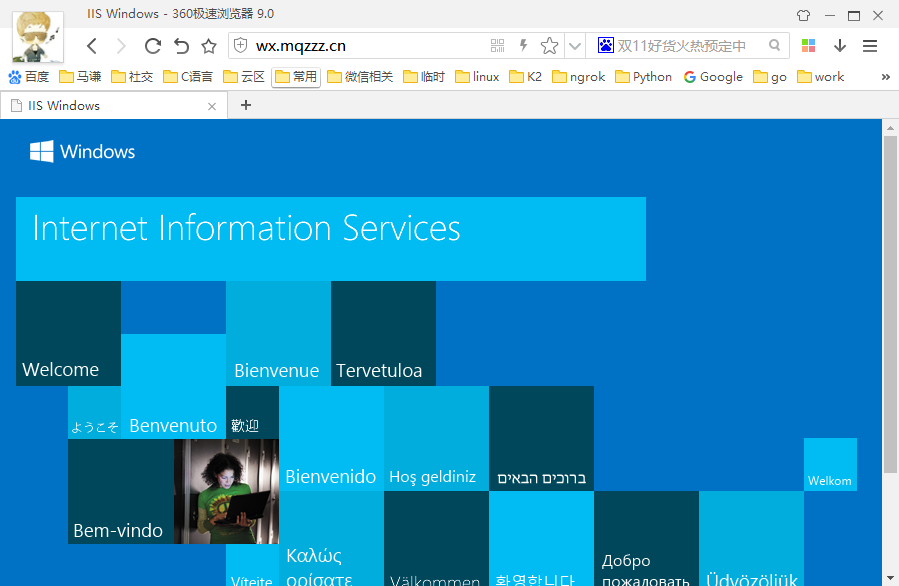Click the shield security icon in address bar
The height and width of the screenshot is (586, 899).
[x=241, y=45]
